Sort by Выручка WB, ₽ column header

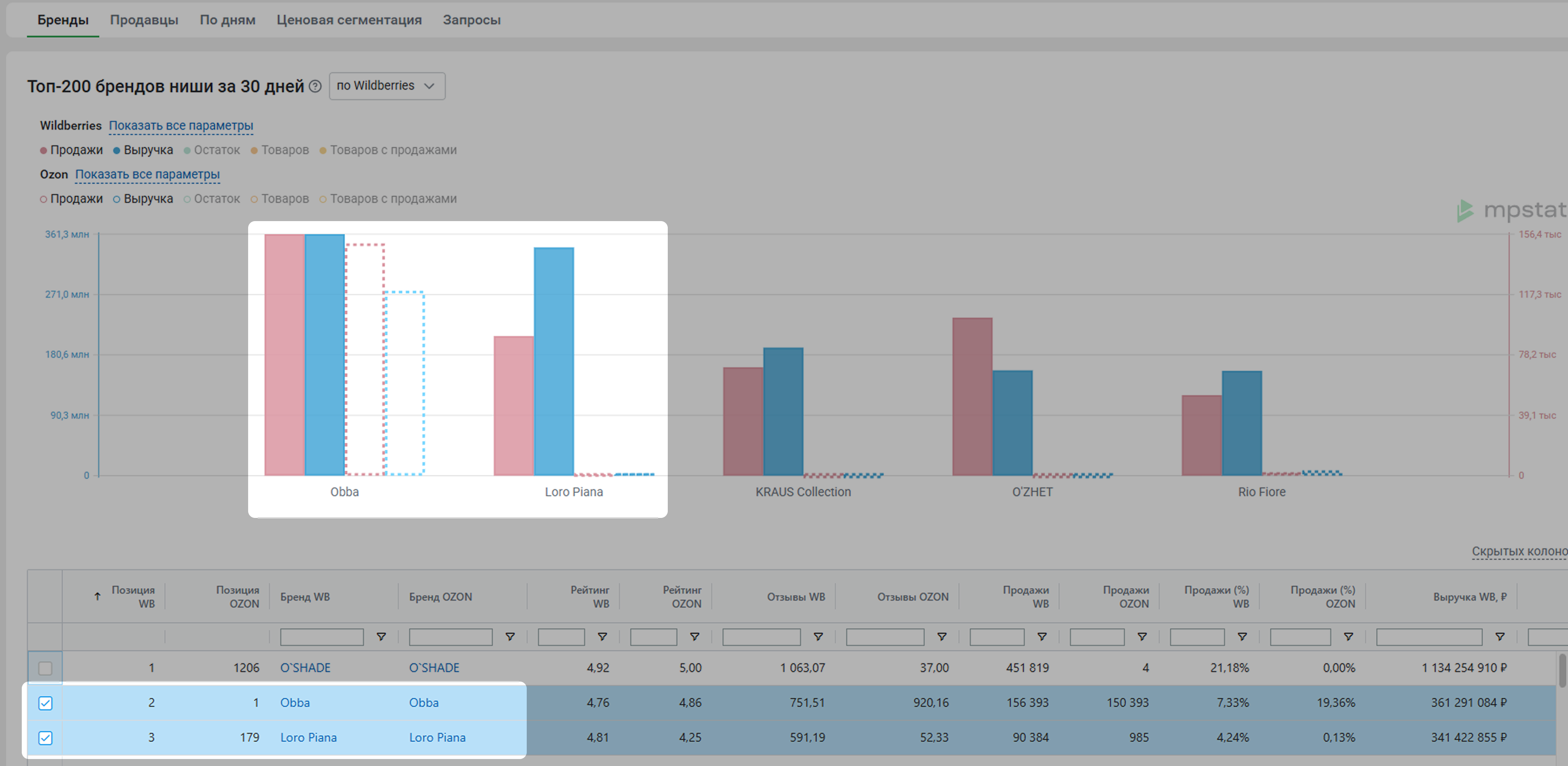[x=1469, y=597]
